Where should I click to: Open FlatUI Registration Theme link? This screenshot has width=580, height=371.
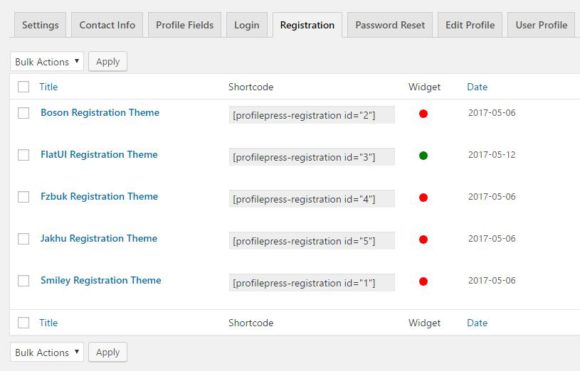99,154
